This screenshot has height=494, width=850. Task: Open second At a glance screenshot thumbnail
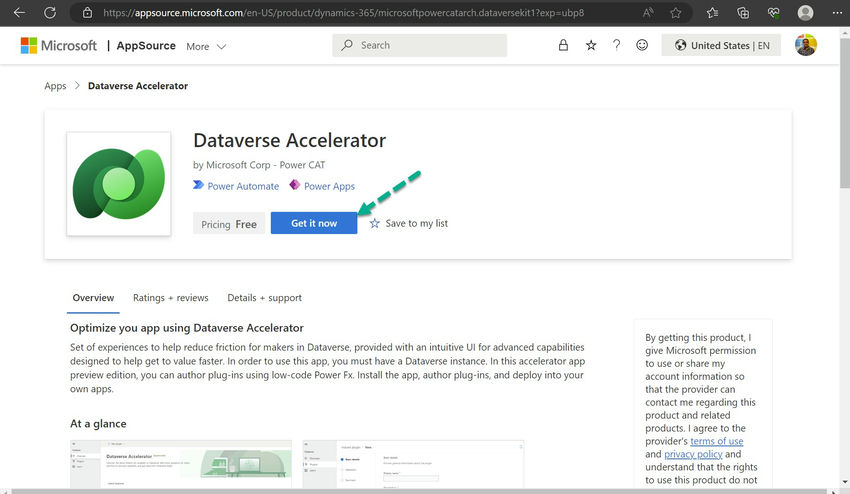413,464
